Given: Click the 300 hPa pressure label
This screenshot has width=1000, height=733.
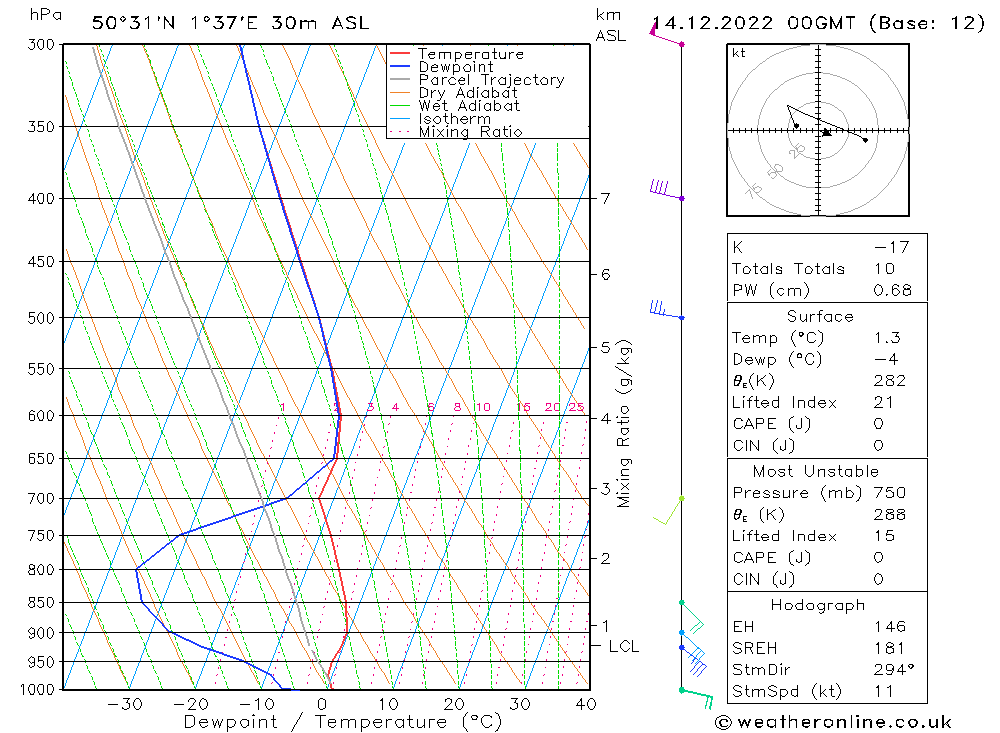Looking at the screenshot, I should click(41, 45).
